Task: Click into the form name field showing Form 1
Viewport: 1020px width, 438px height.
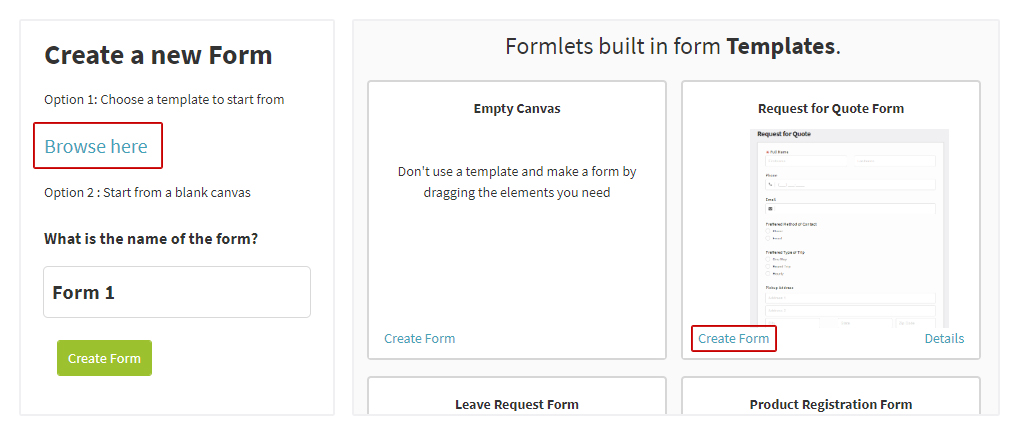Action: [x=177, y=292]
